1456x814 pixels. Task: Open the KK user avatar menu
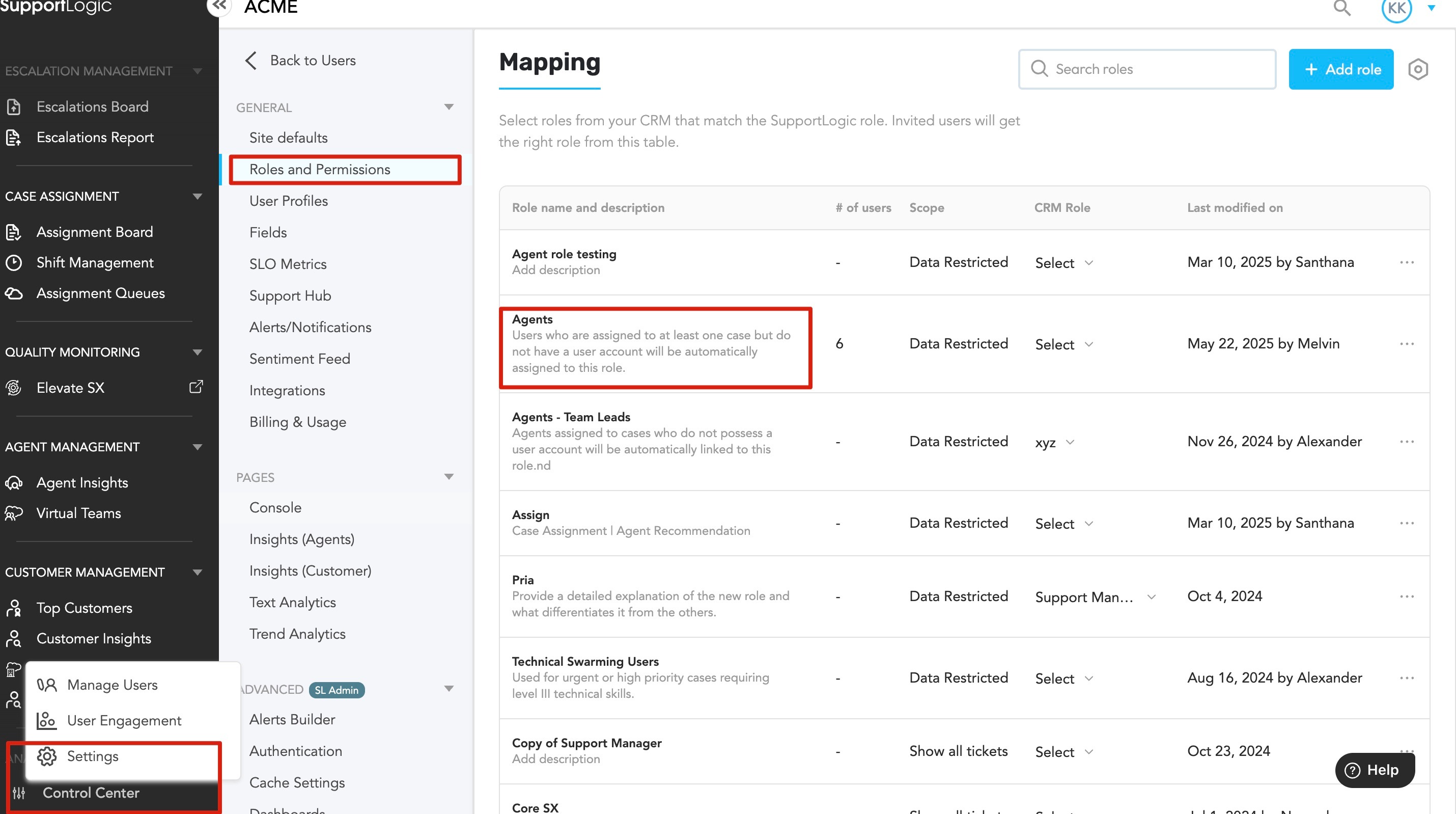pos(1396,8)
